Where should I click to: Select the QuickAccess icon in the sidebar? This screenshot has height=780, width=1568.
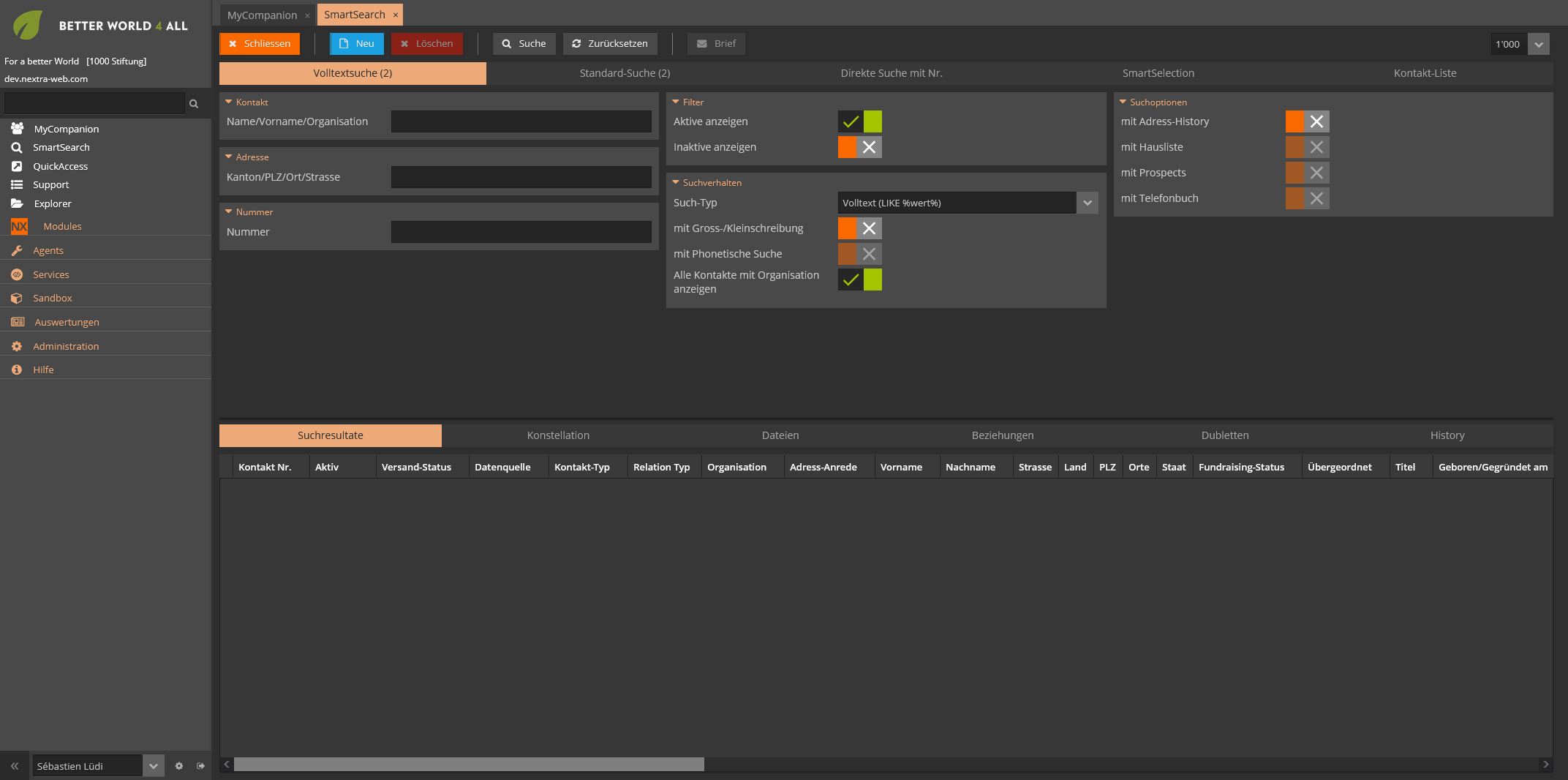pos(17,166)
